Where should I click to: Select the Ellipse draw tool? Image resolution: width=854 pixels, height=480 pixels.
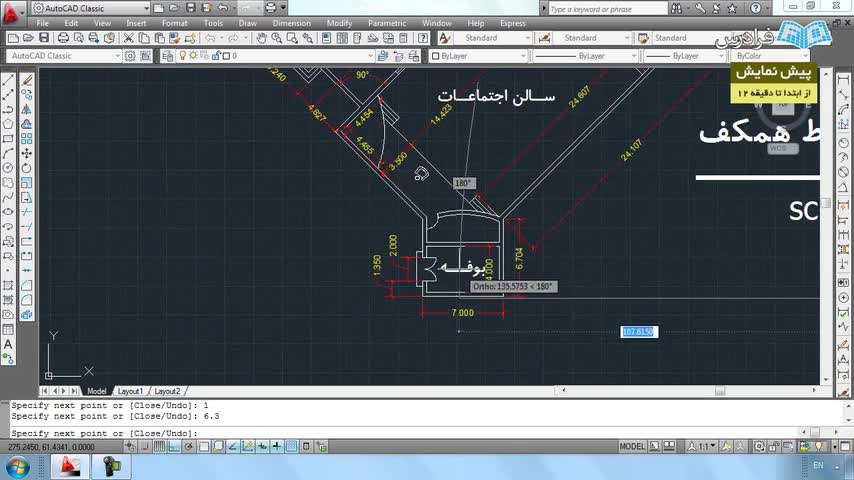(8, 212)
